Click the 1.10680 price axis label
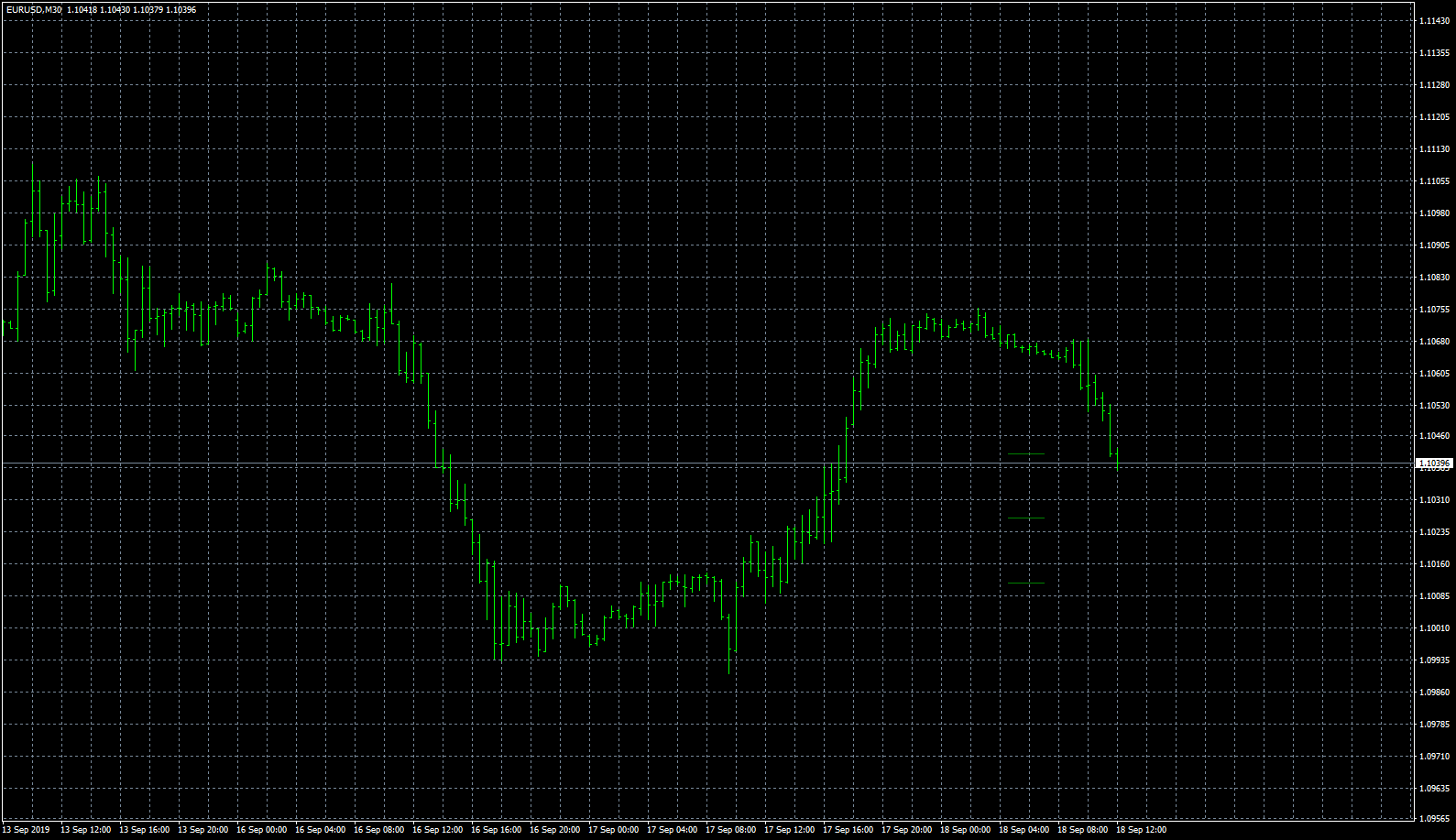1456x840 pixels. pos(1434,342)
